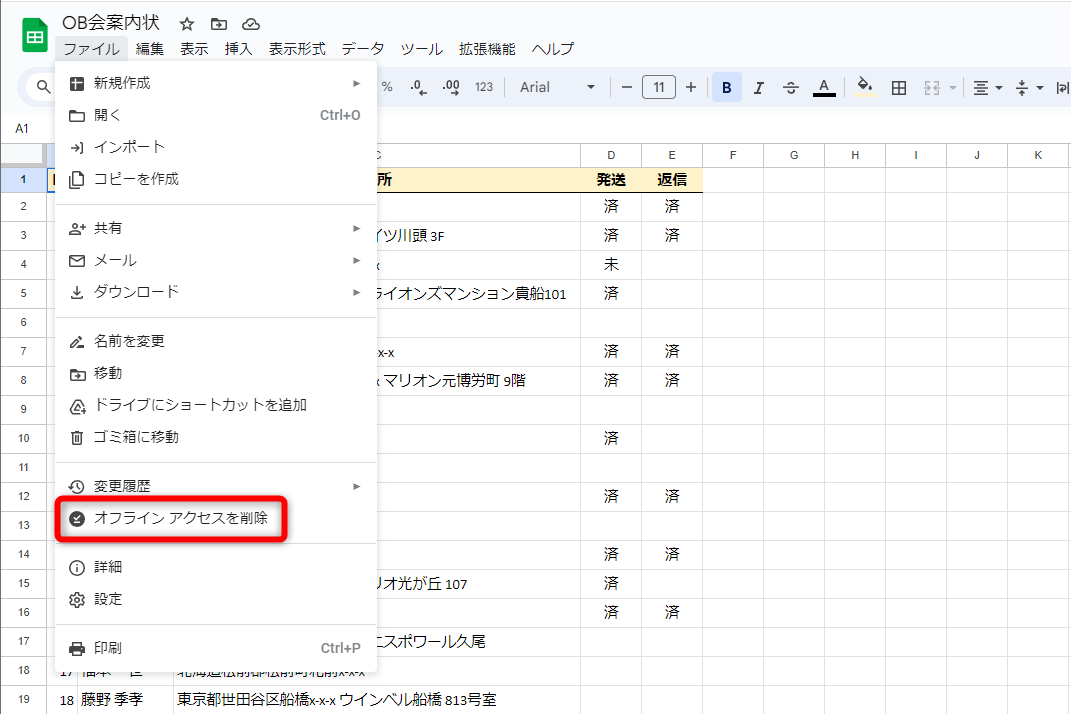Open the Google Sheets home via the Sheets icon
The width and height of the screenshot is (1071, 714).
tap(34, 33)
